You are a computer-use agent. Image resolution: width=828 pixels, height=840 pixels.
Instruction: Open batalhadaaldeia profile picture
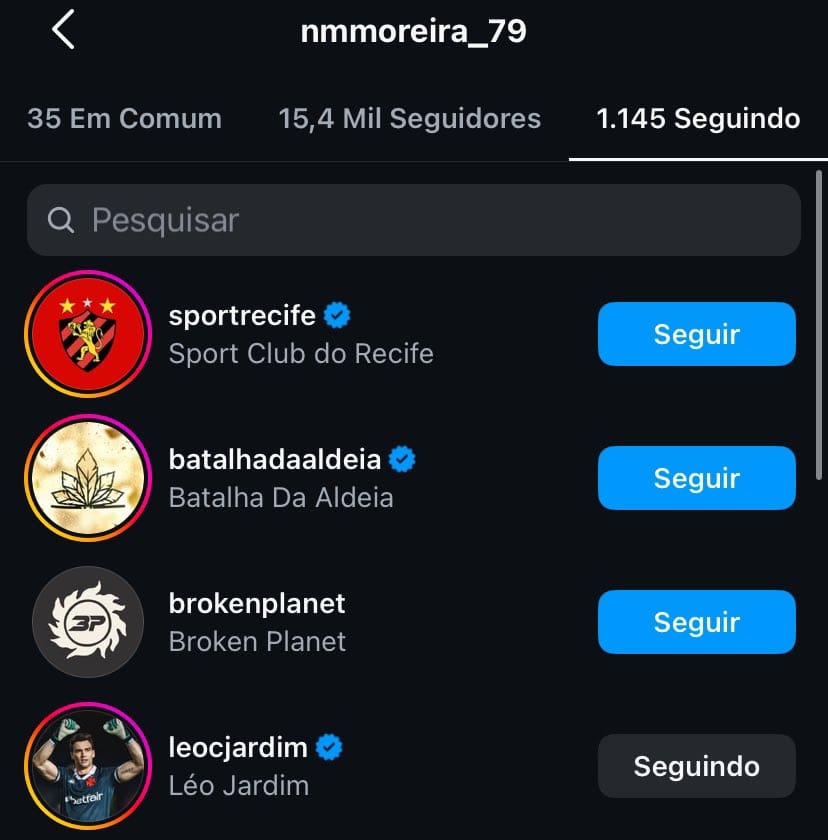87,478
